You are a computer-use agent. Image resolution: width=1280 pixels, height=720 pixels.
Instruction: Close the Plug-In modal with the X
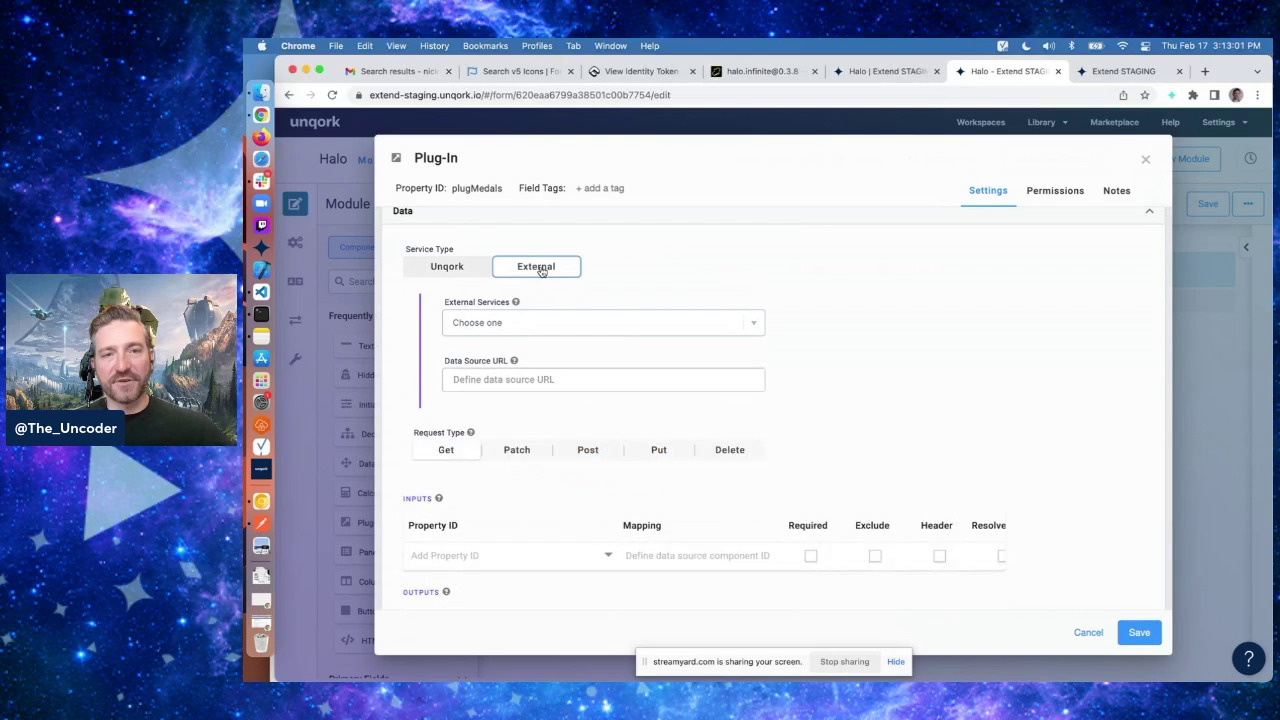click(x=1146, y=160)
